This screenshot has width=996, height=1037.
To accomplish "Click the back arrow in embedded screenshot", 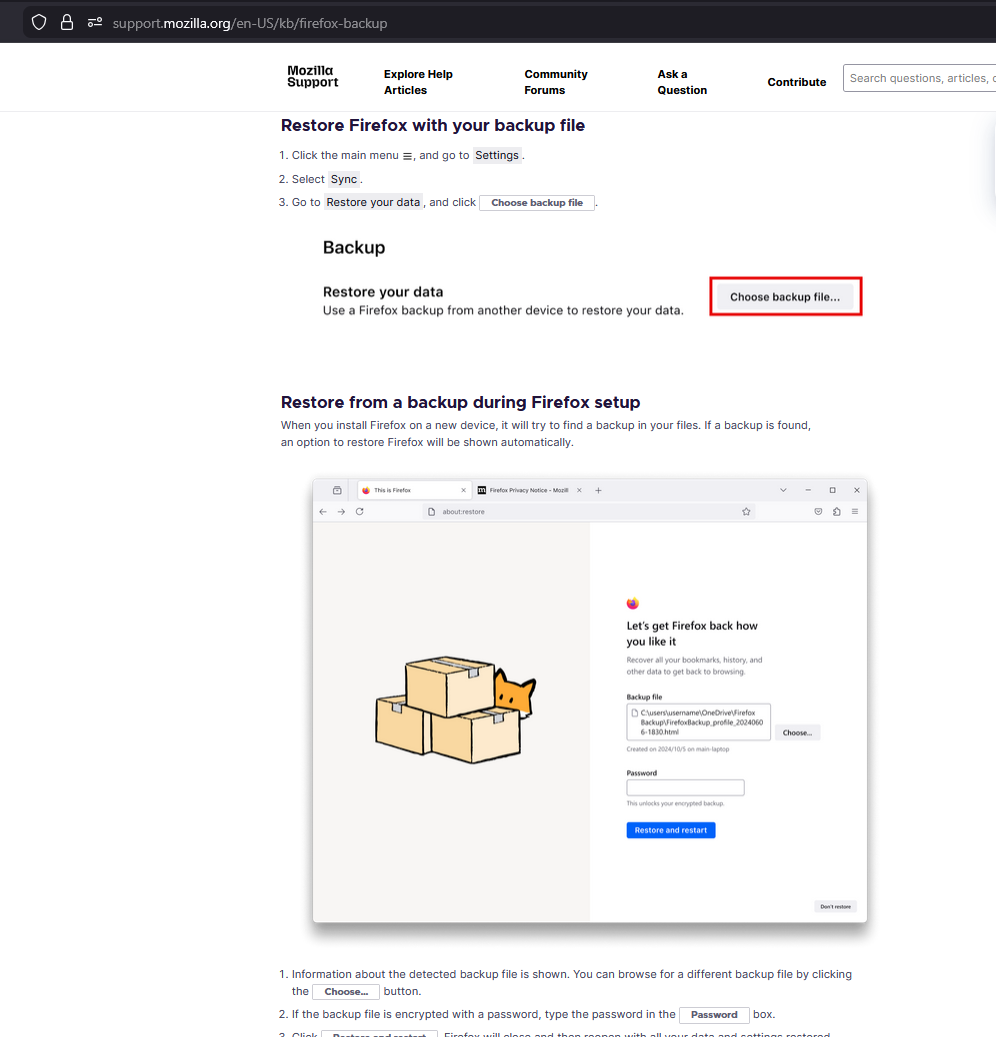I will click(x=323, y=512).
